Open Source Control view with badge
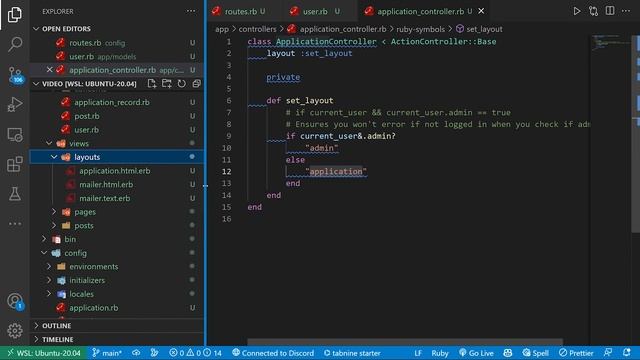The image size is (640, 360). tap(16, 75)
